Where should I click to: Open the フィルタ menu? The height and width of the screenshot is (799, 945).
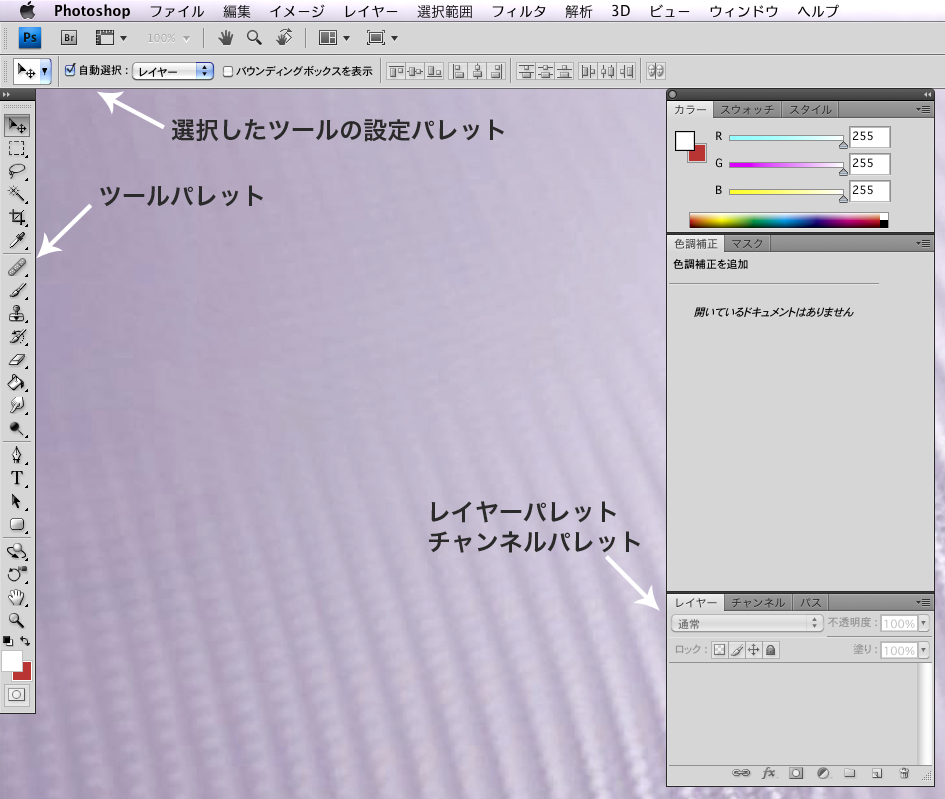tap(520, 12)
